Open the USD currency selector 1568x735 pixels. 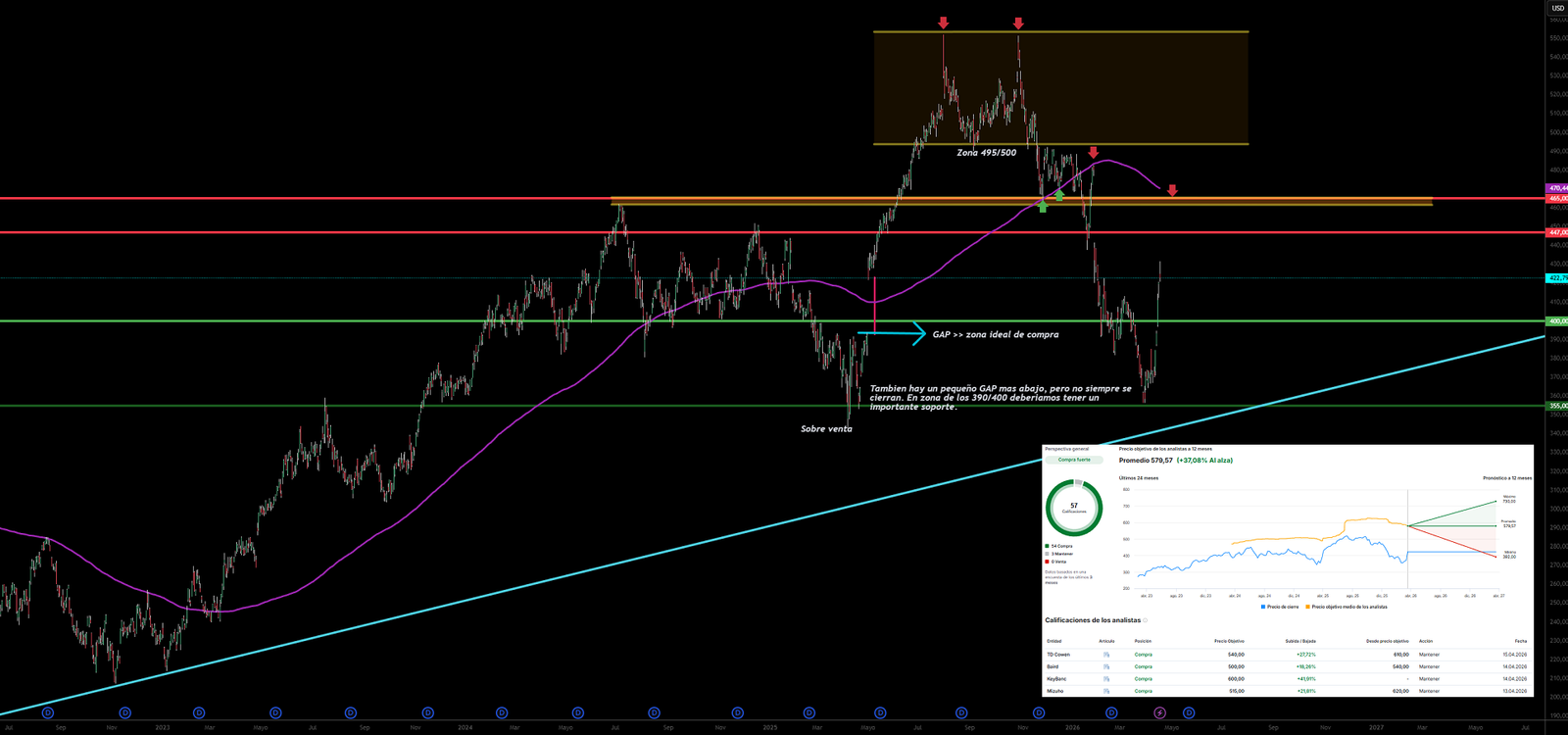1557,8
